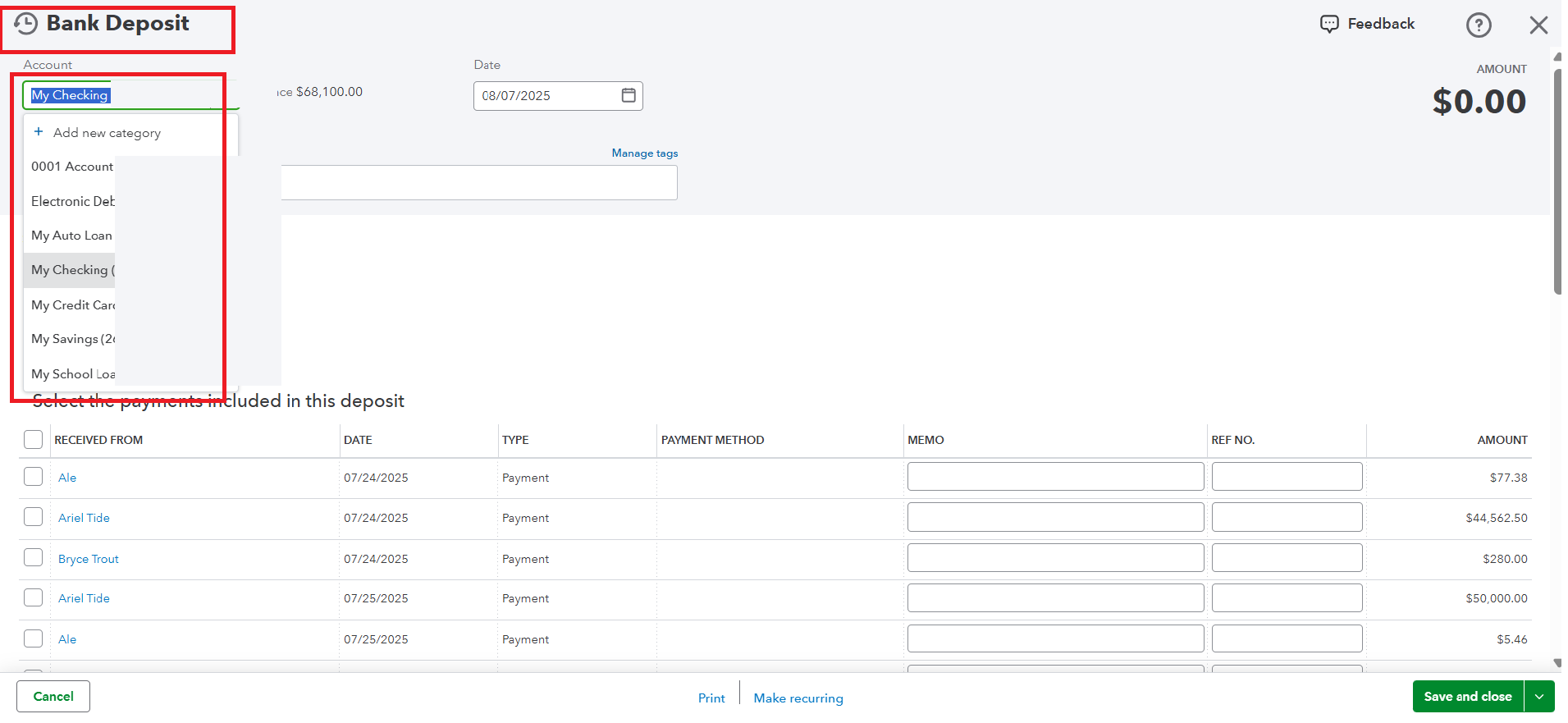Click the plus icon to add new category
The height and width of the screenshot is (723, 1568).
[x=39, y=132]
